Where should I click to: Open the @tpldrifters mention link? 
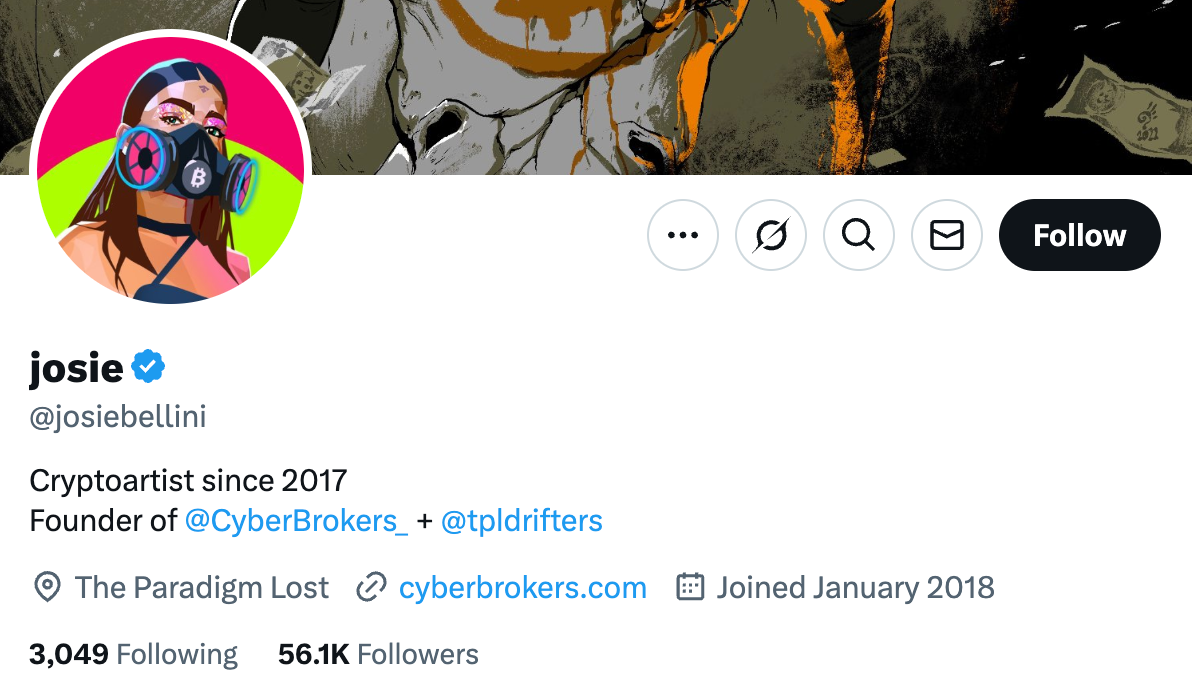(522, 521)
